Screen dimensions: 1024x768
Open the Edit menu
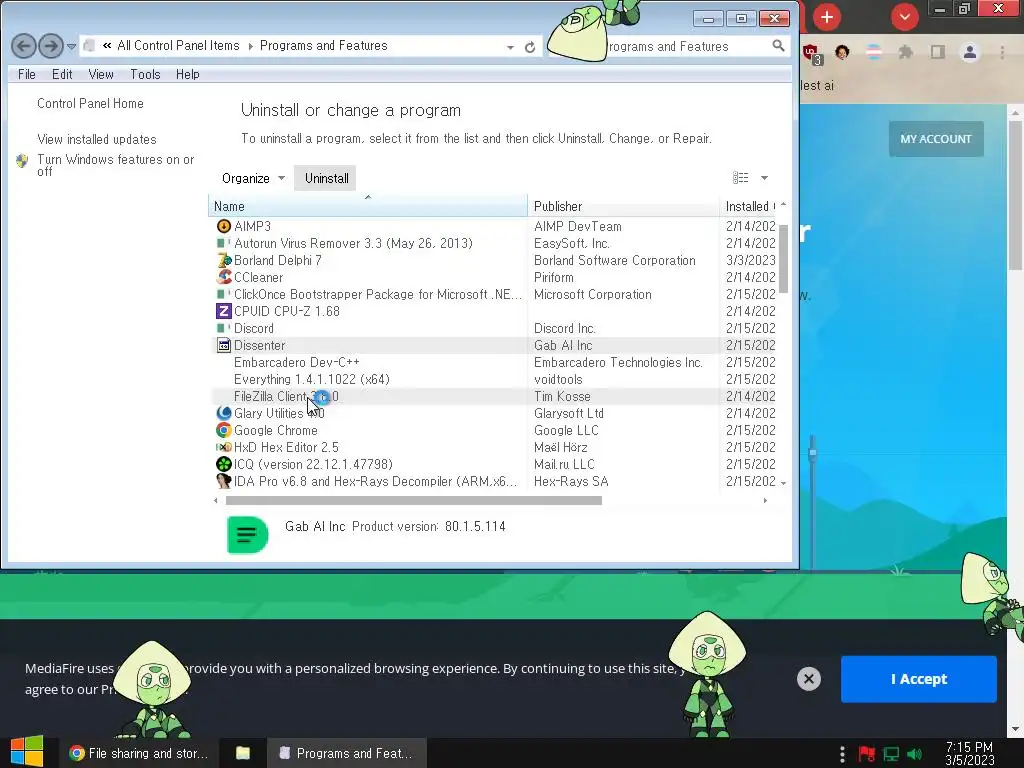point(62,74)
